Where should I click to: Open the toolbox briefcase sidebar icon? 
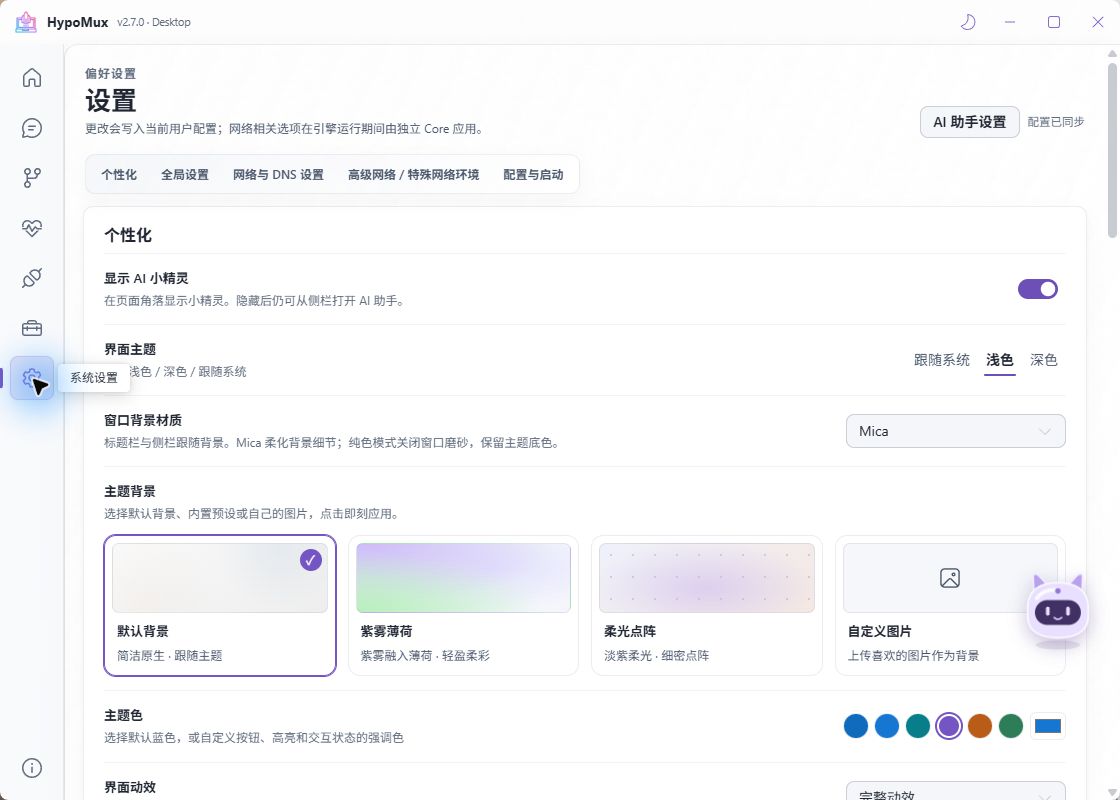pos(31,329)
